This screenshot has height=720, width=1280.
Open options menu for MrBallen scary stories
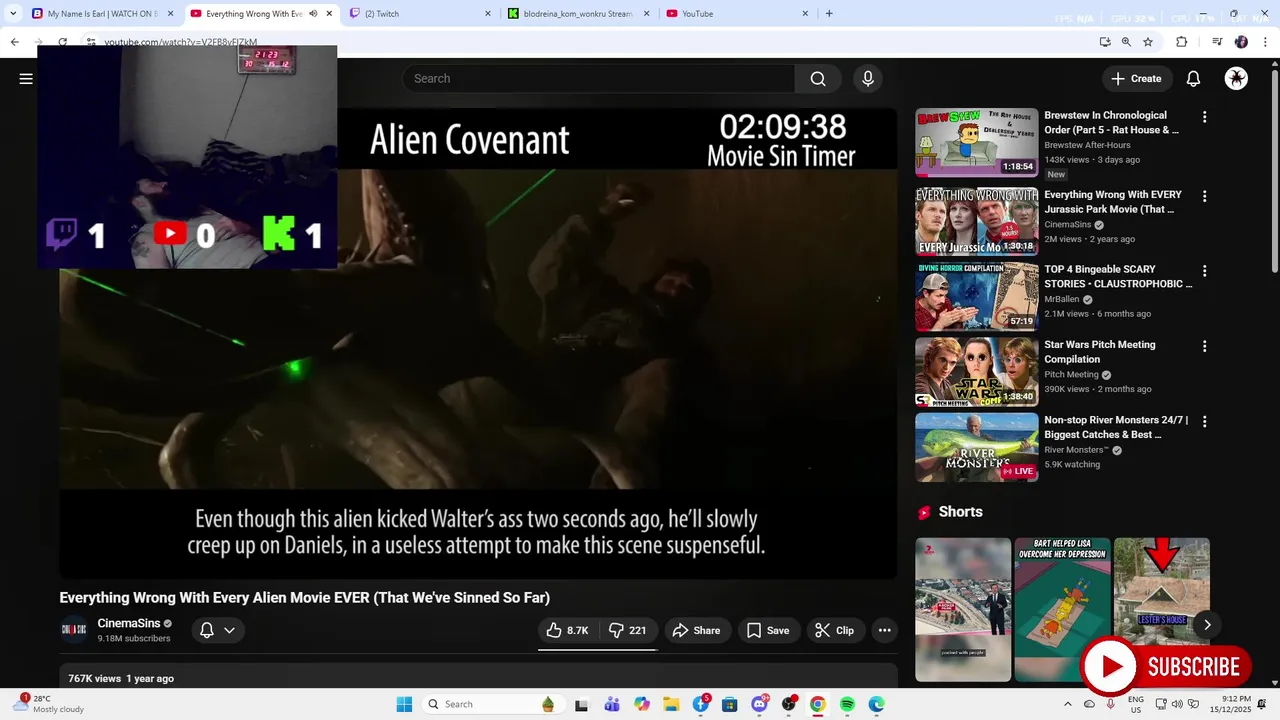1204,271
